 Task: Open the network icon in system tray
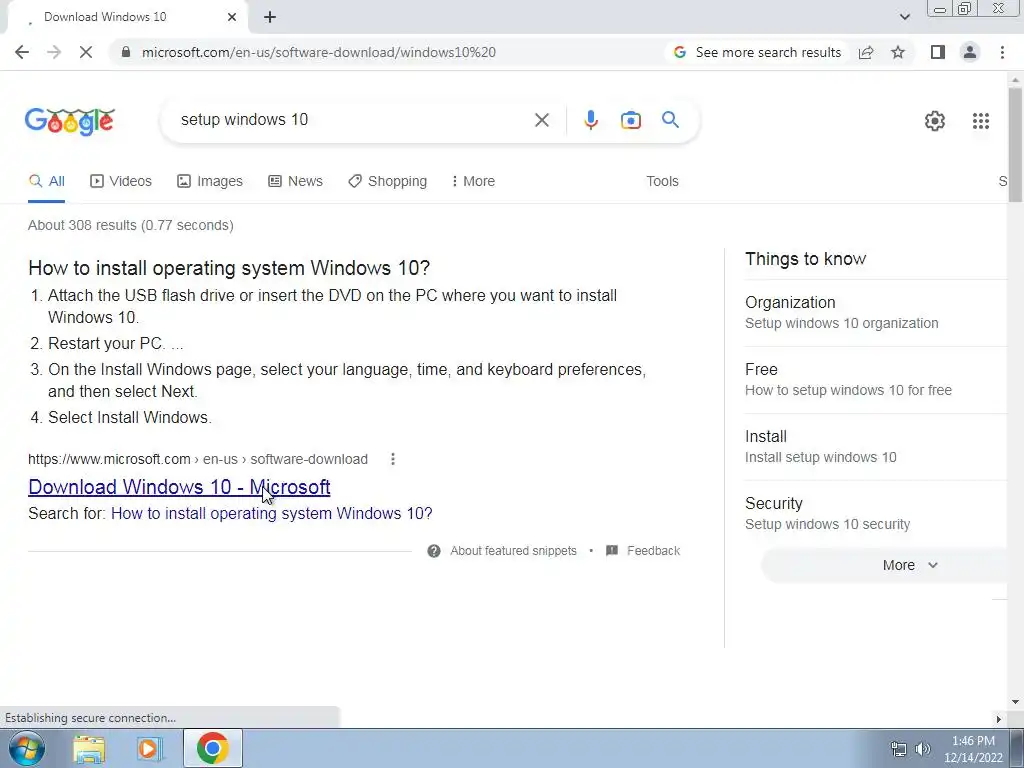(x=899, y=749)
